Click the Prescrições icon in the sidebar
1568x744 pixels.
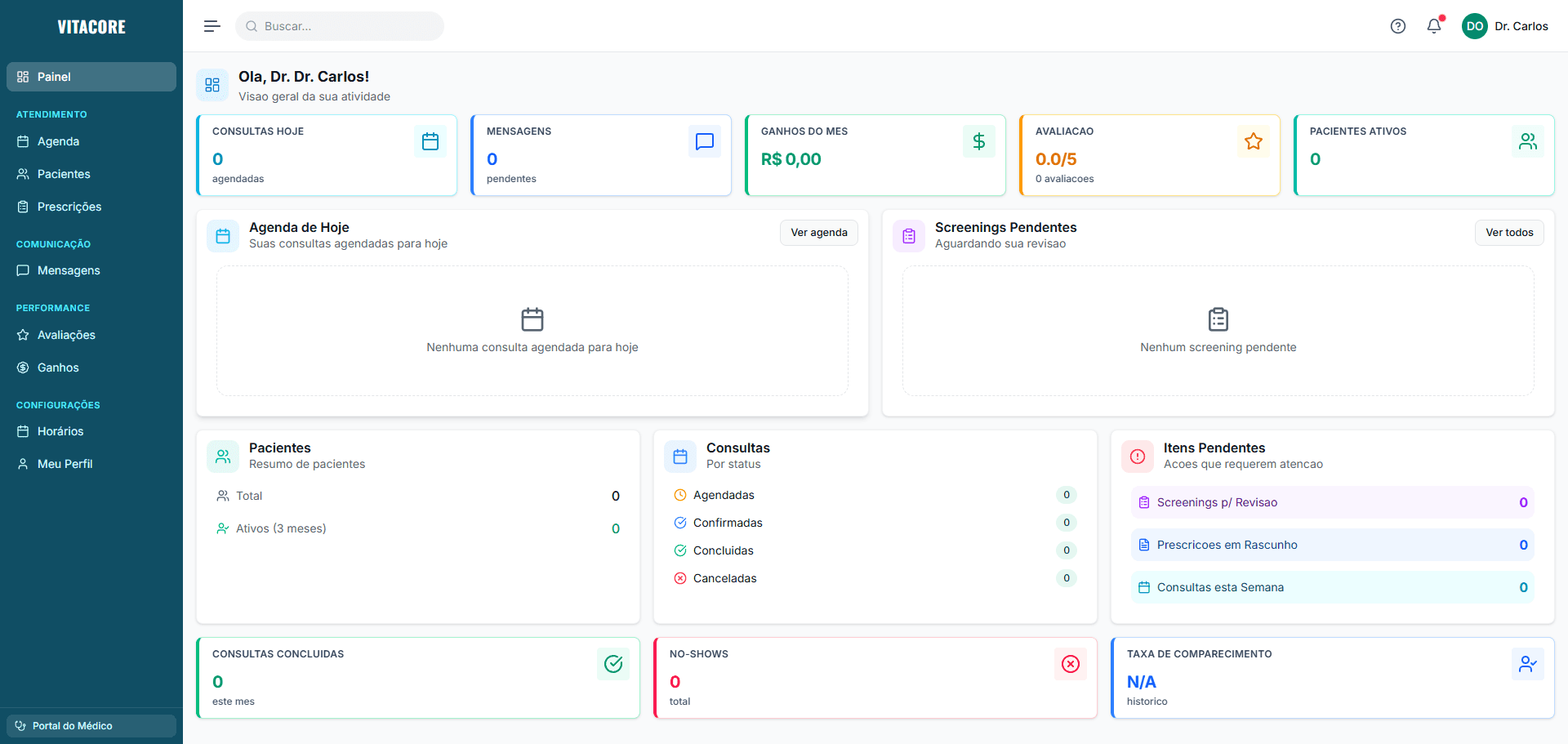click(24, 207)
